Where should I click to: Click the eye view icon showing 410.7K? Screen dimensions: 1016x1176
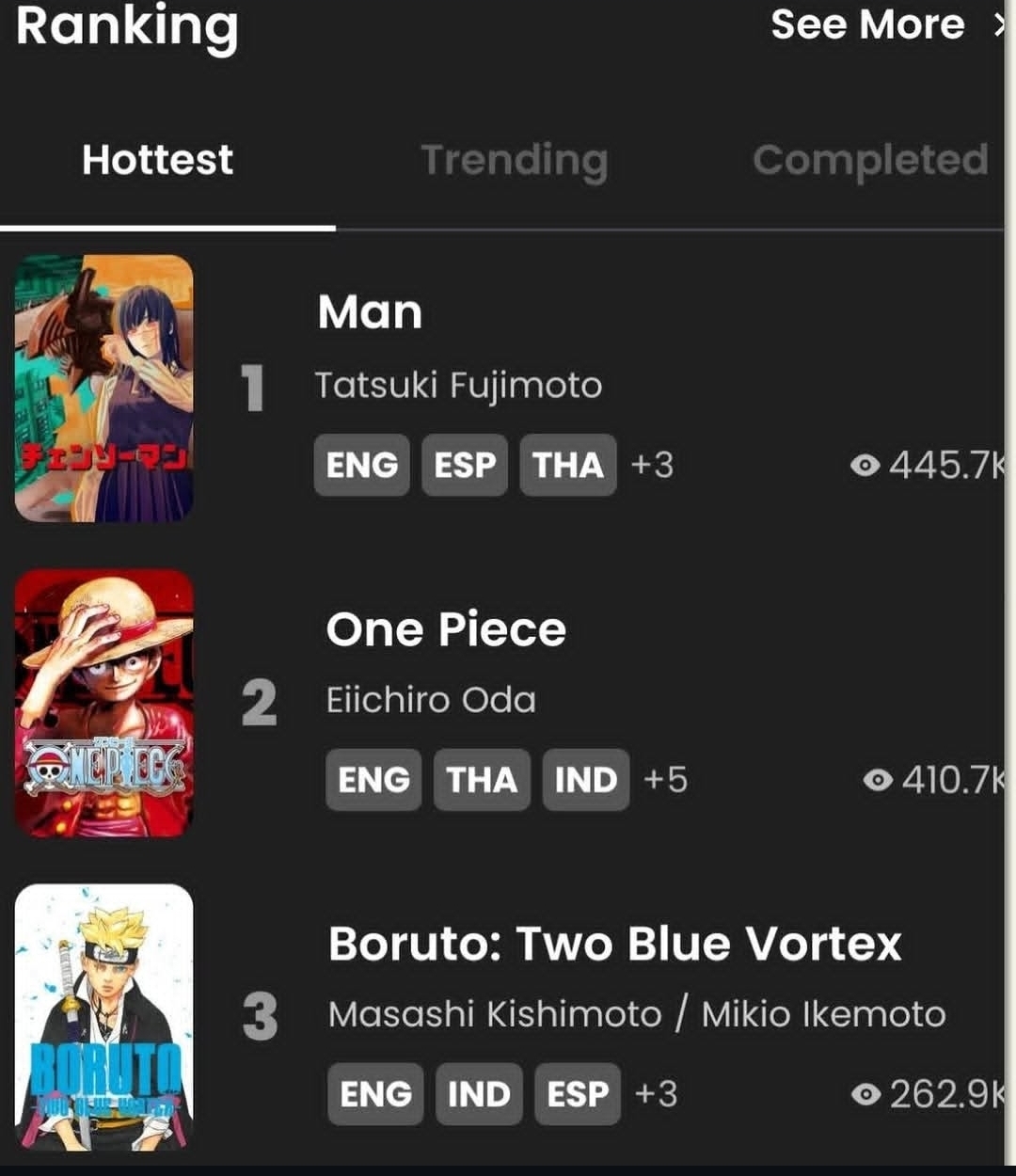click(x=877, y=780)
